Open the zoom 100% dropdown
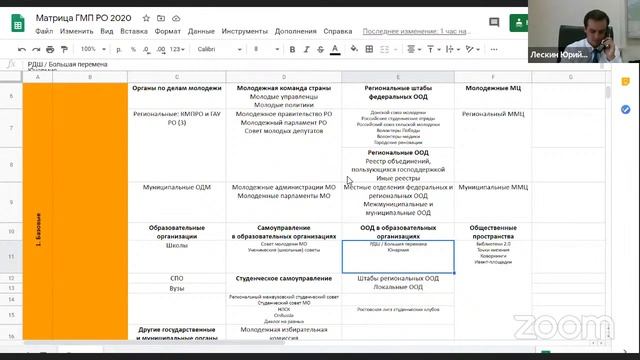 click(x=93, y=49)
